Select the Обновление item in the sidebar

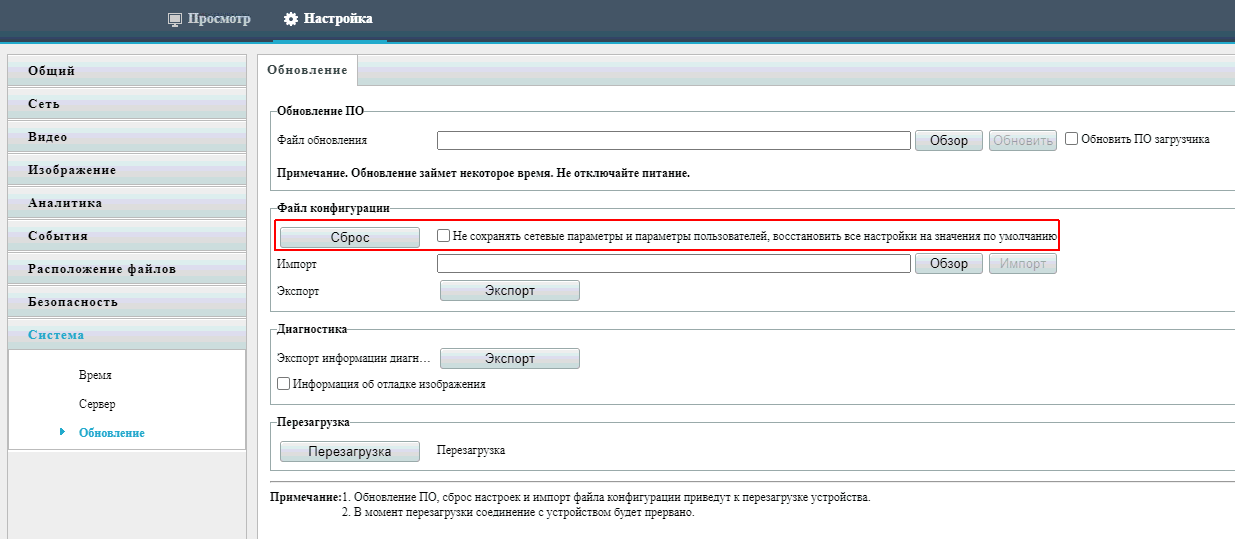click(111, 433)
